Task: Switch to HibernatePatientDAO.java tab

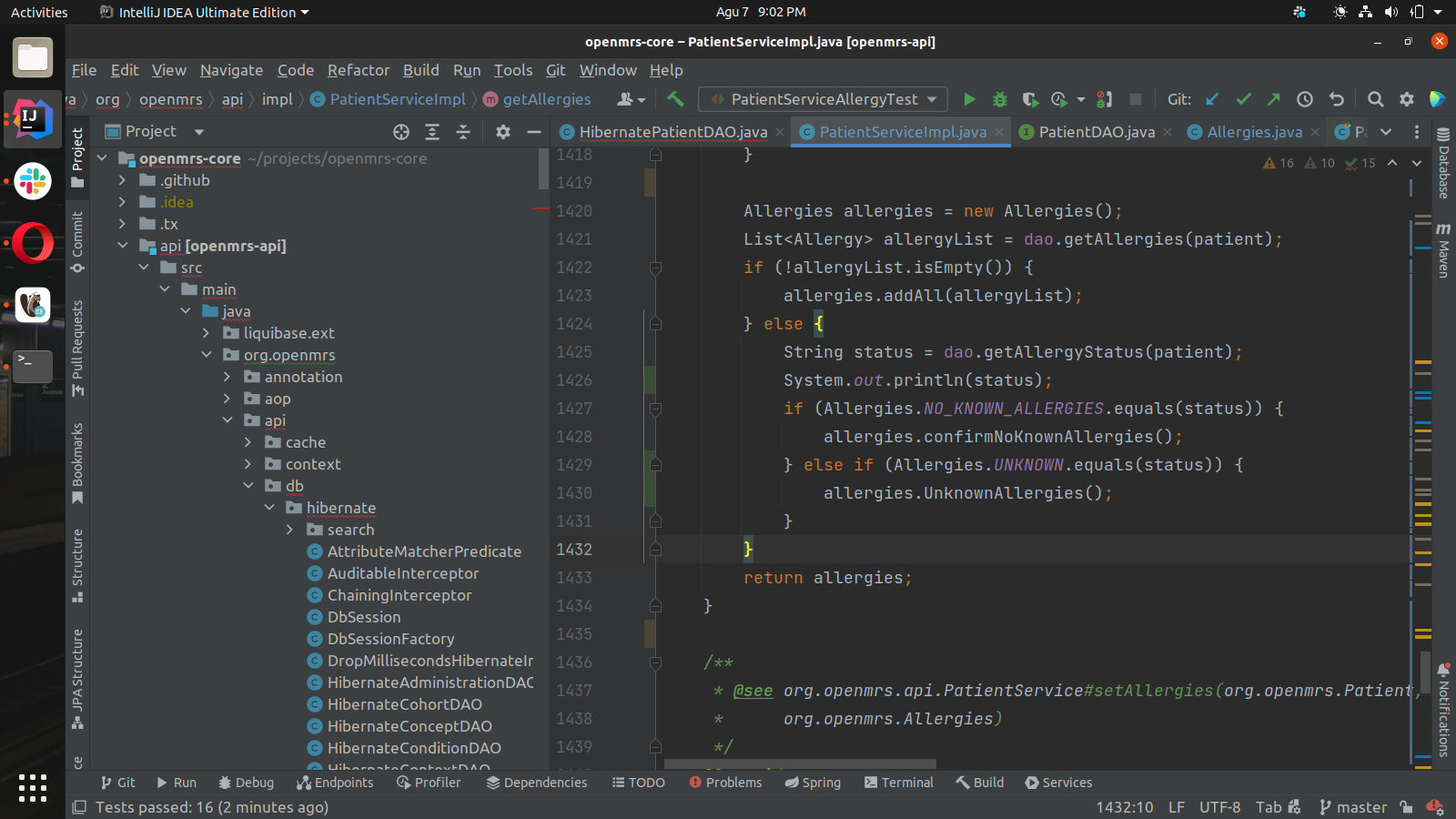Action: tap(672, 132)
